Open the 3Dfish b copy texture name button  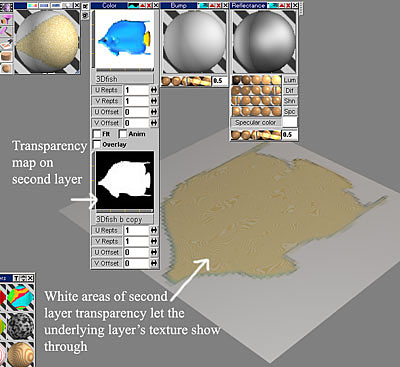[123, 219]
